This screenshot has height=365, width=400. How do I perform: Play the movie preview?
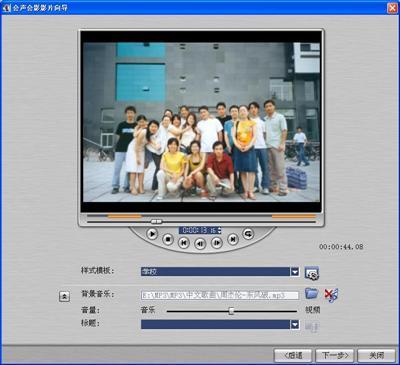click(152, 234)
